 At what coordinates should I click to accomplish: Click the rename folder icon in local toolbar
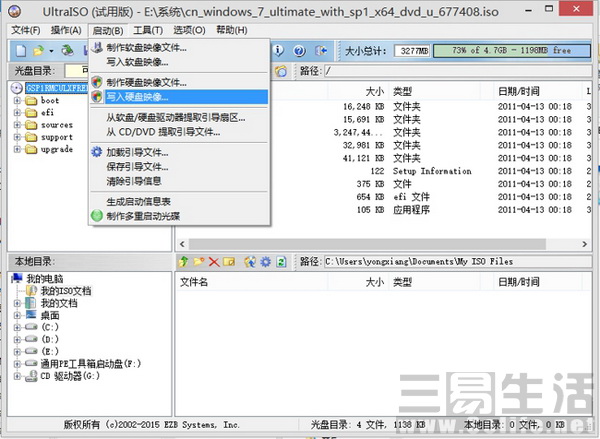tap(229, 262)
